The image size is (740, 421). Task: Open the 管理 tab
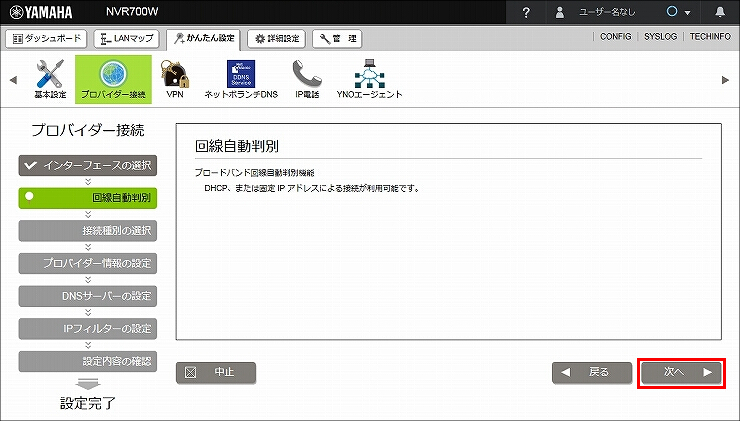[x=337, y=39]
